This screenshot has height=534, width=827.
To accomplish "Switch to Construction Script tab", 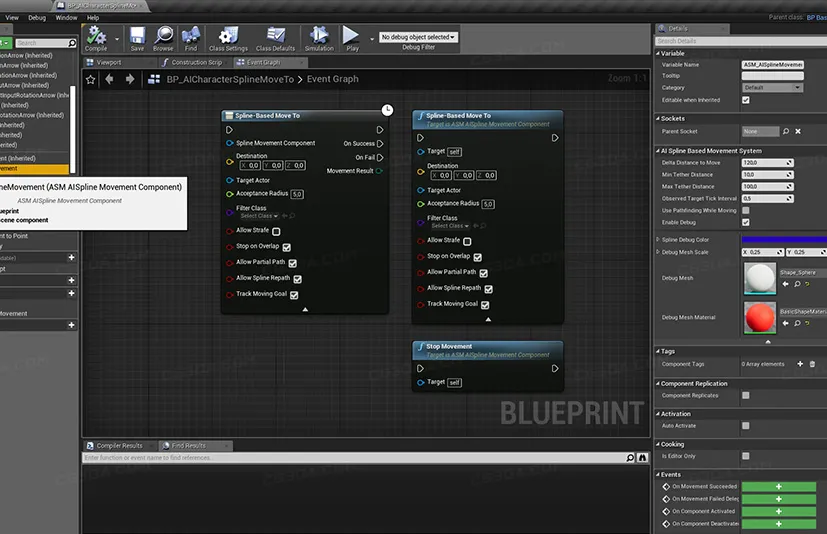I will coord(196,62).
